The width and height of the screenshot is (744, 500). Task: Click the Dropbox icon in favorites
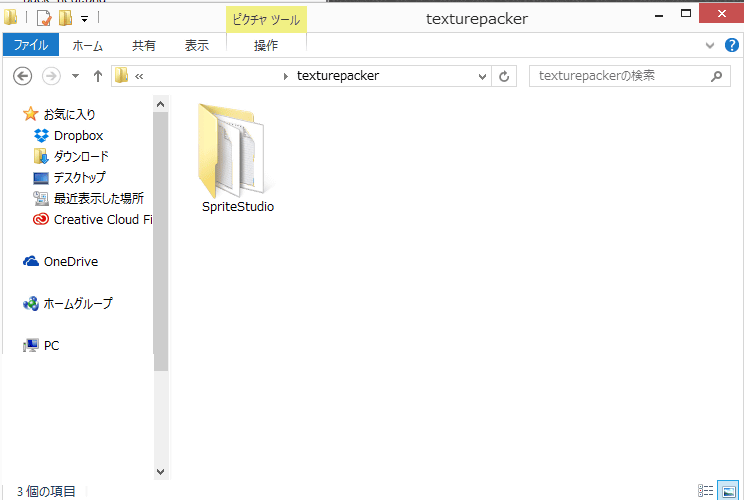pyautogui.click(x=41, y=136)
